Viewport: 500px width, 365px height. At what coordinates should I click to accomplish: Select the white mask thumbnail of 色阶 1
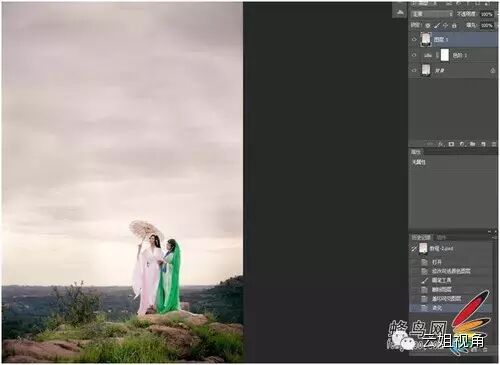click(x=445, y=55)
